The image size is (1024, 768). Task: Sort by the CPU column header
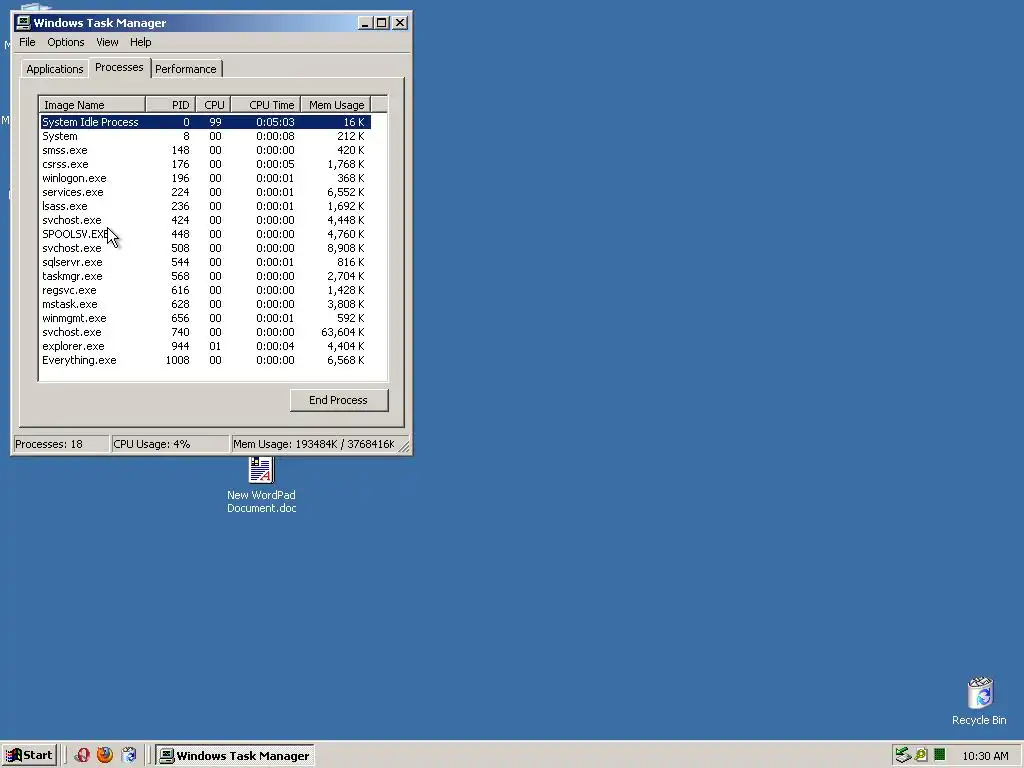[213, 104]
